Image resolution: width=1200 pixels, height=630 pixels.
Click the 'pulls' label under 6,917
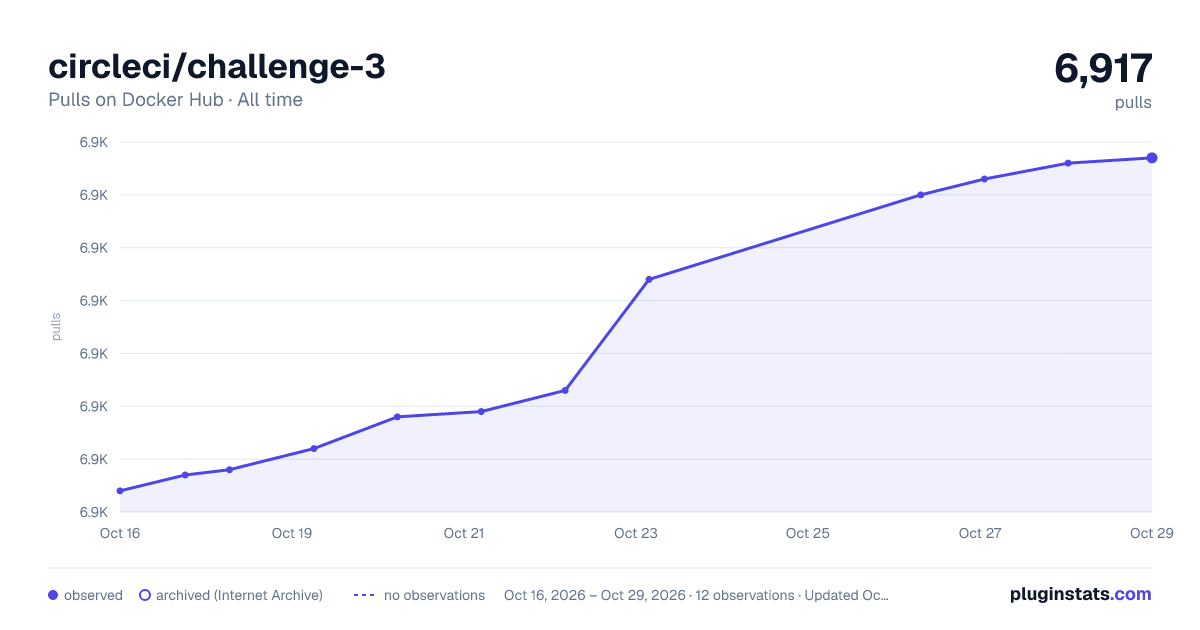[1134, 102]
